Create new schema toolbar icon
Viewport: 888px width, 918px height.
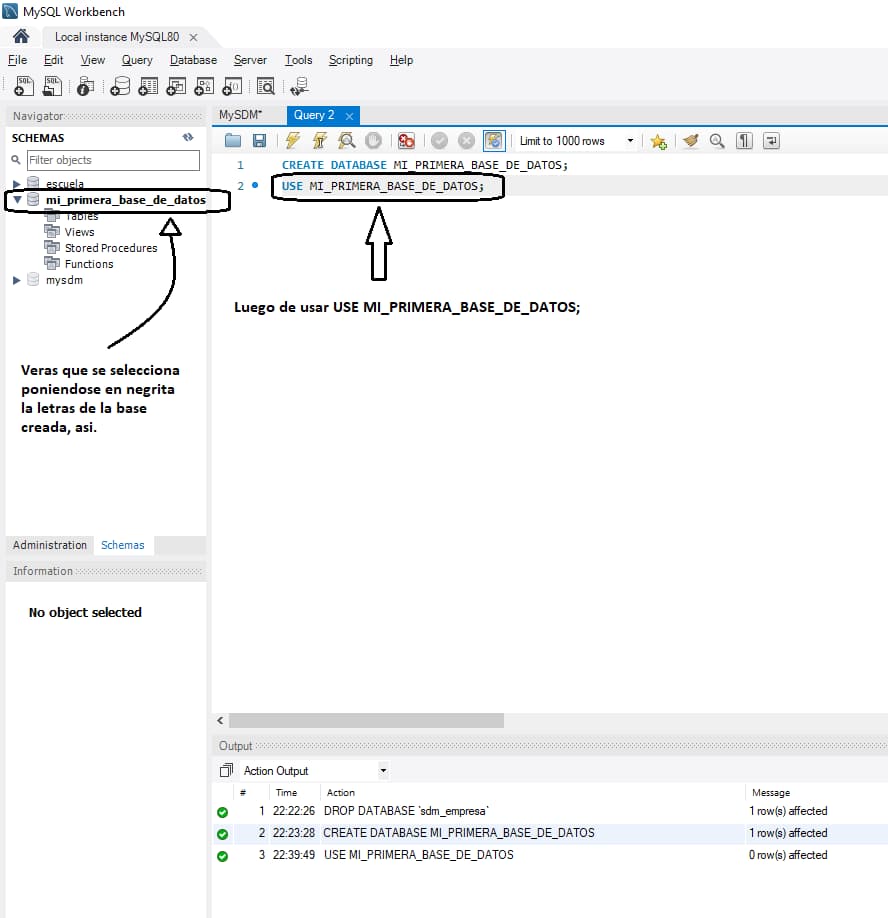(120, 86)
